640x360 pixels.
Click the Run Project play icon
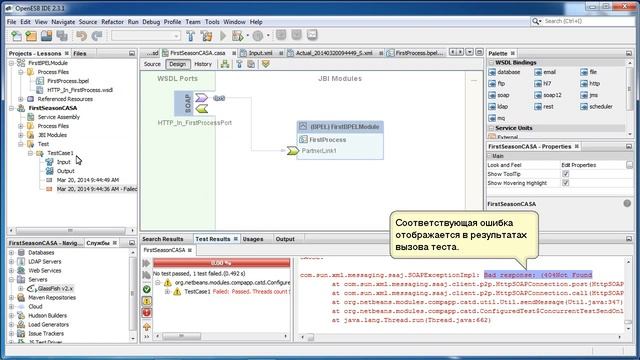click(223, 36)
